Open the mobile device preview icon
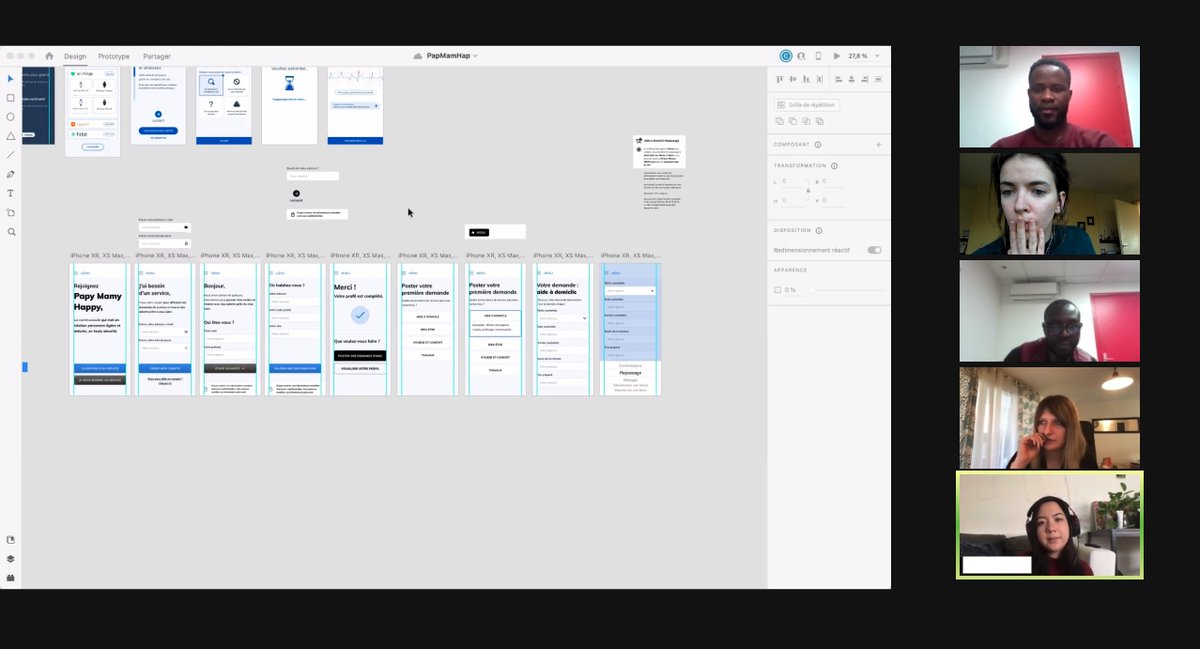The height and width of the screenshot is (649, 1200). click(x=818, y=56)
